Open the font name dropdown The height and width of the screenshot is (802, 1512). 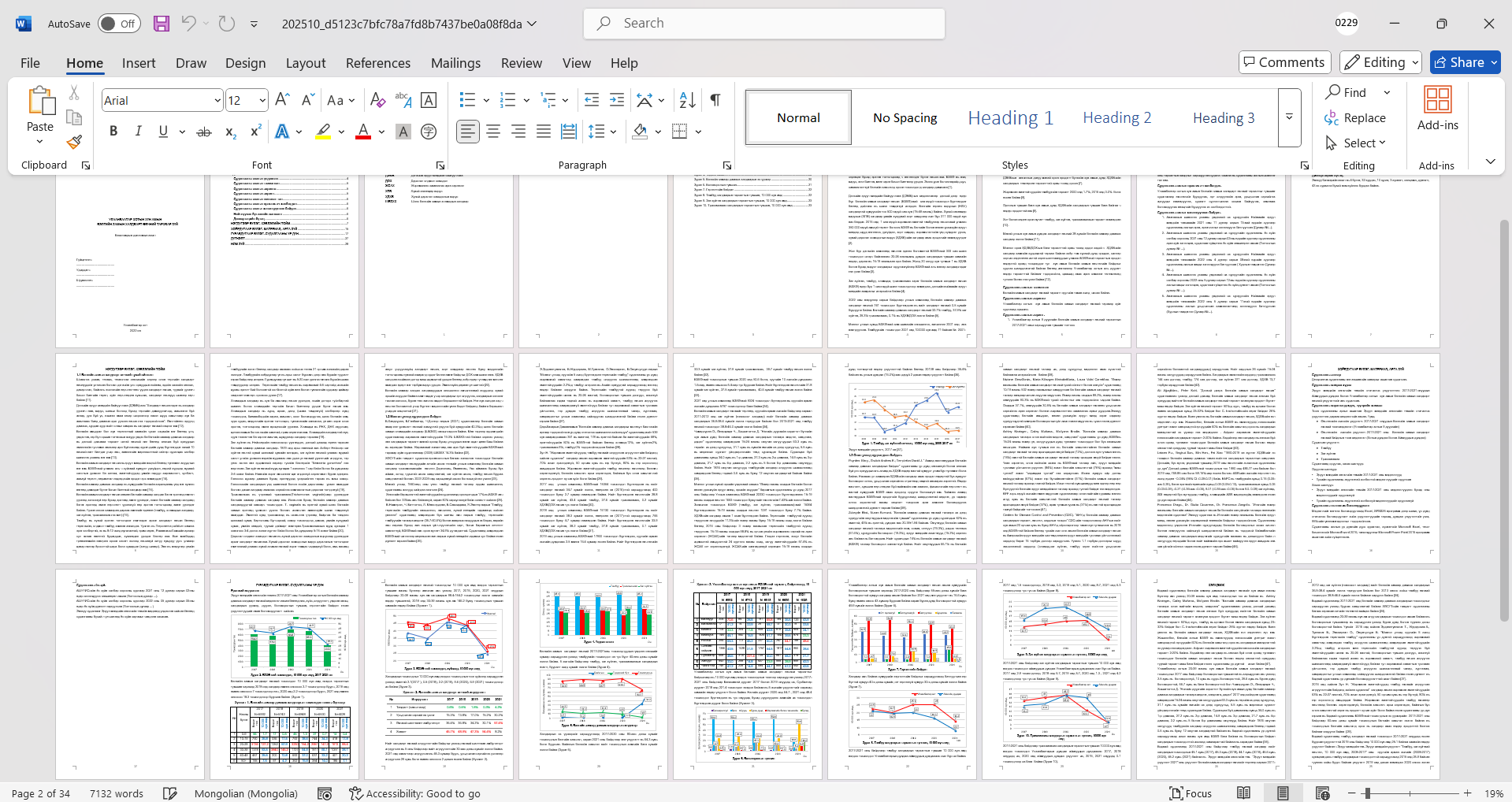(217, 100)
